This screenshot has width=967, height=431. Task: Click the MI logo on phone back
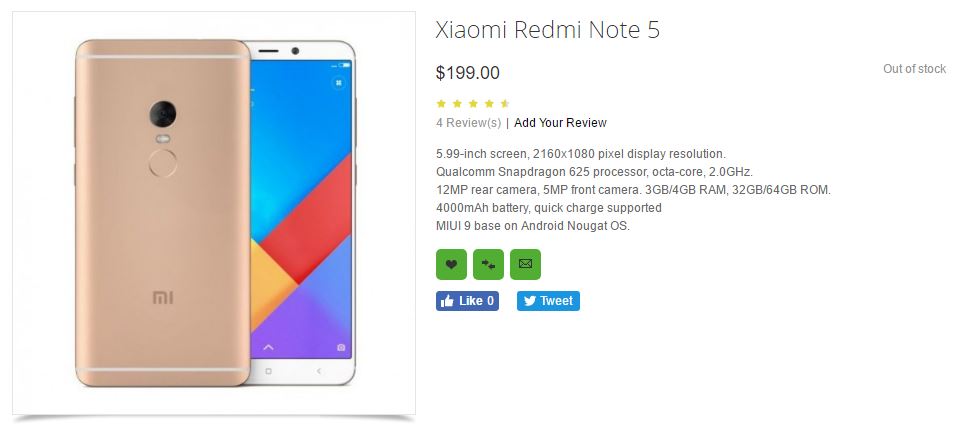coord(163,298)
